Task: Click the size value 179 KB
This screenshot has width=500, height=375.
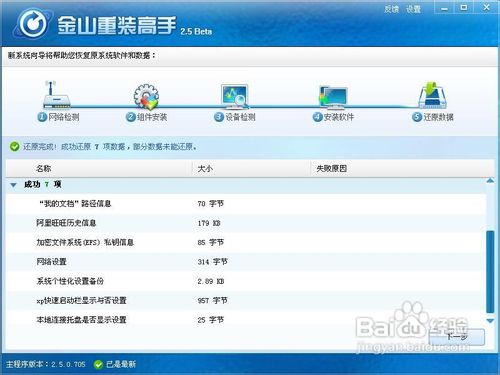Action: pyautogui.click(x=209, y=223)
